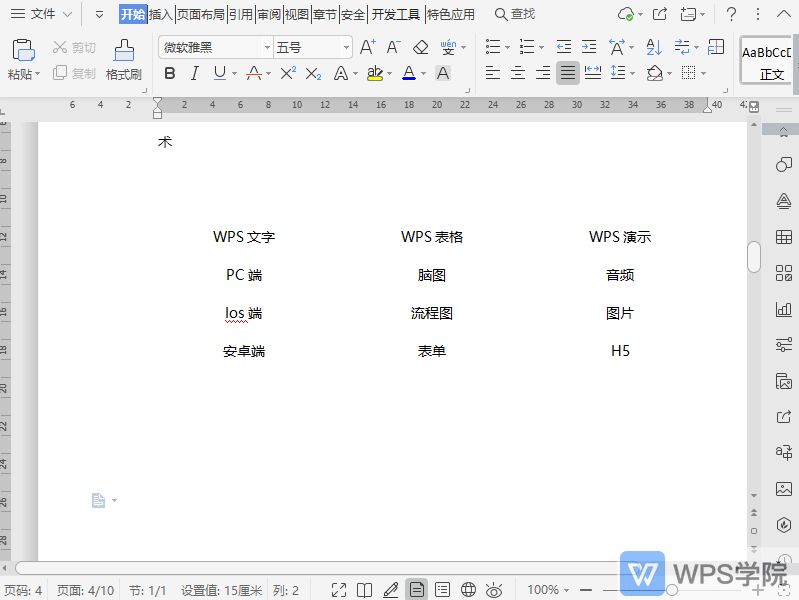The image size is (799, 600).
Task: Center align the paragraph
Action: (518, 73)
